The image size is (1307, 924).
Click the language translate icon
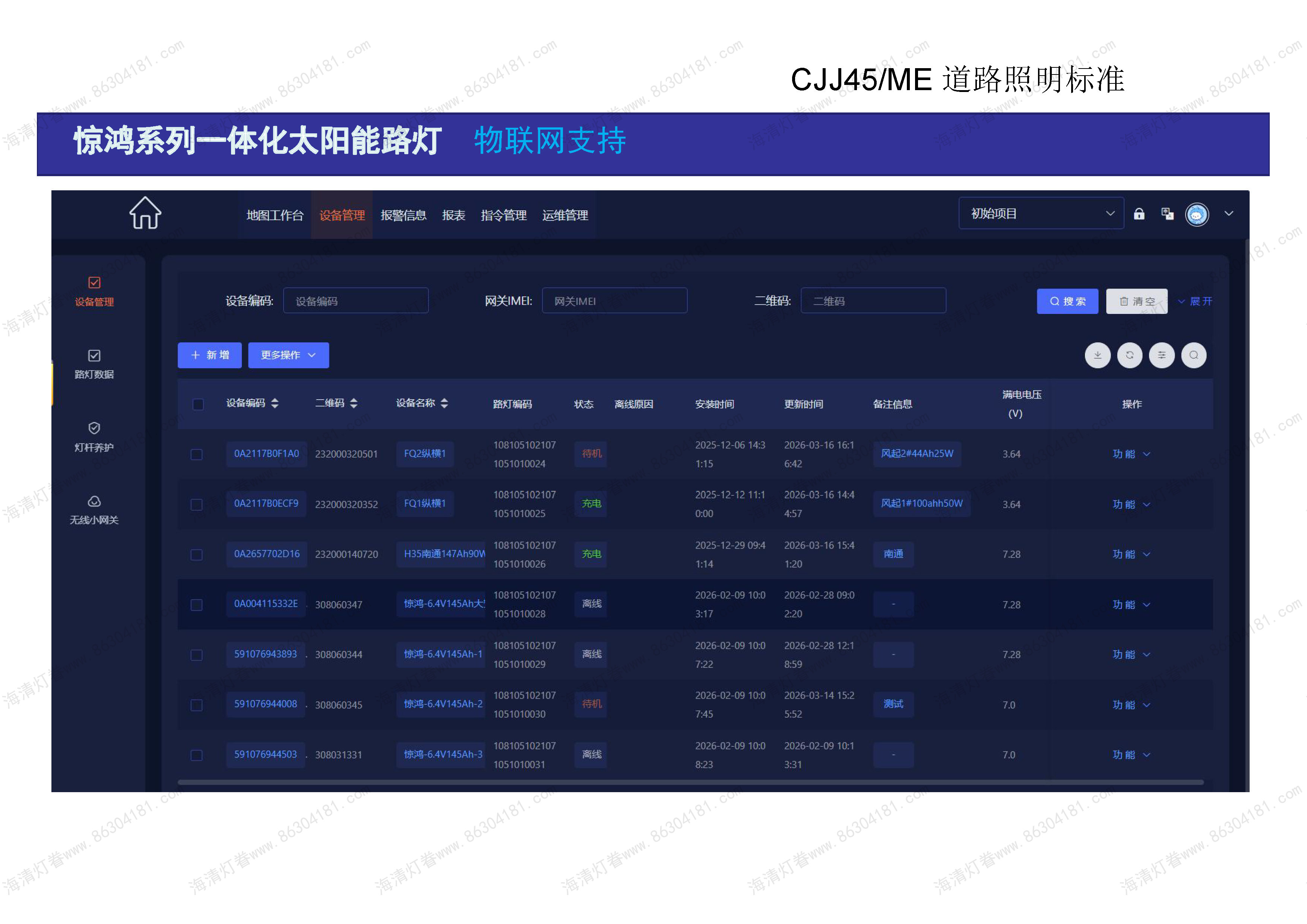(x=1167, y=214)
